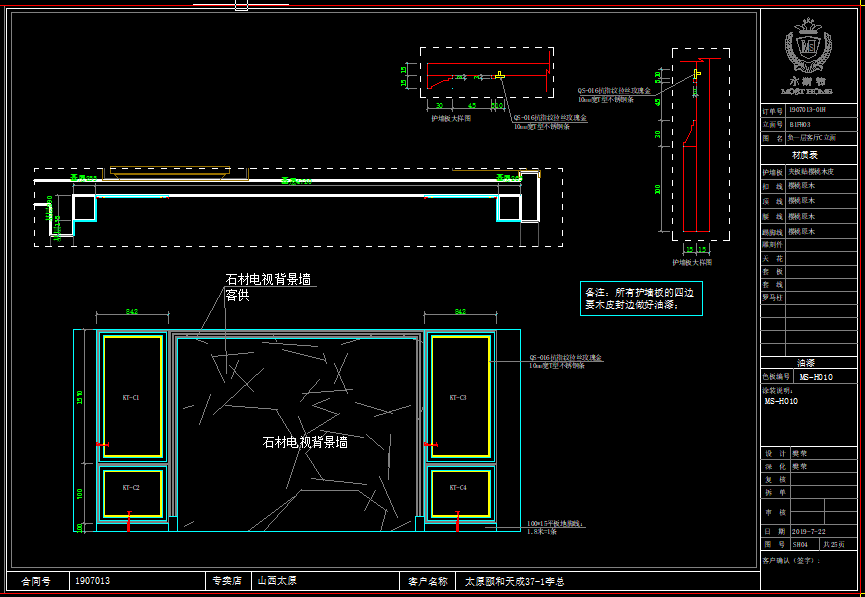Click the MS-H010 color board number cell
The height and width of the screenshot is (597, 865).
tap(815, 377)
